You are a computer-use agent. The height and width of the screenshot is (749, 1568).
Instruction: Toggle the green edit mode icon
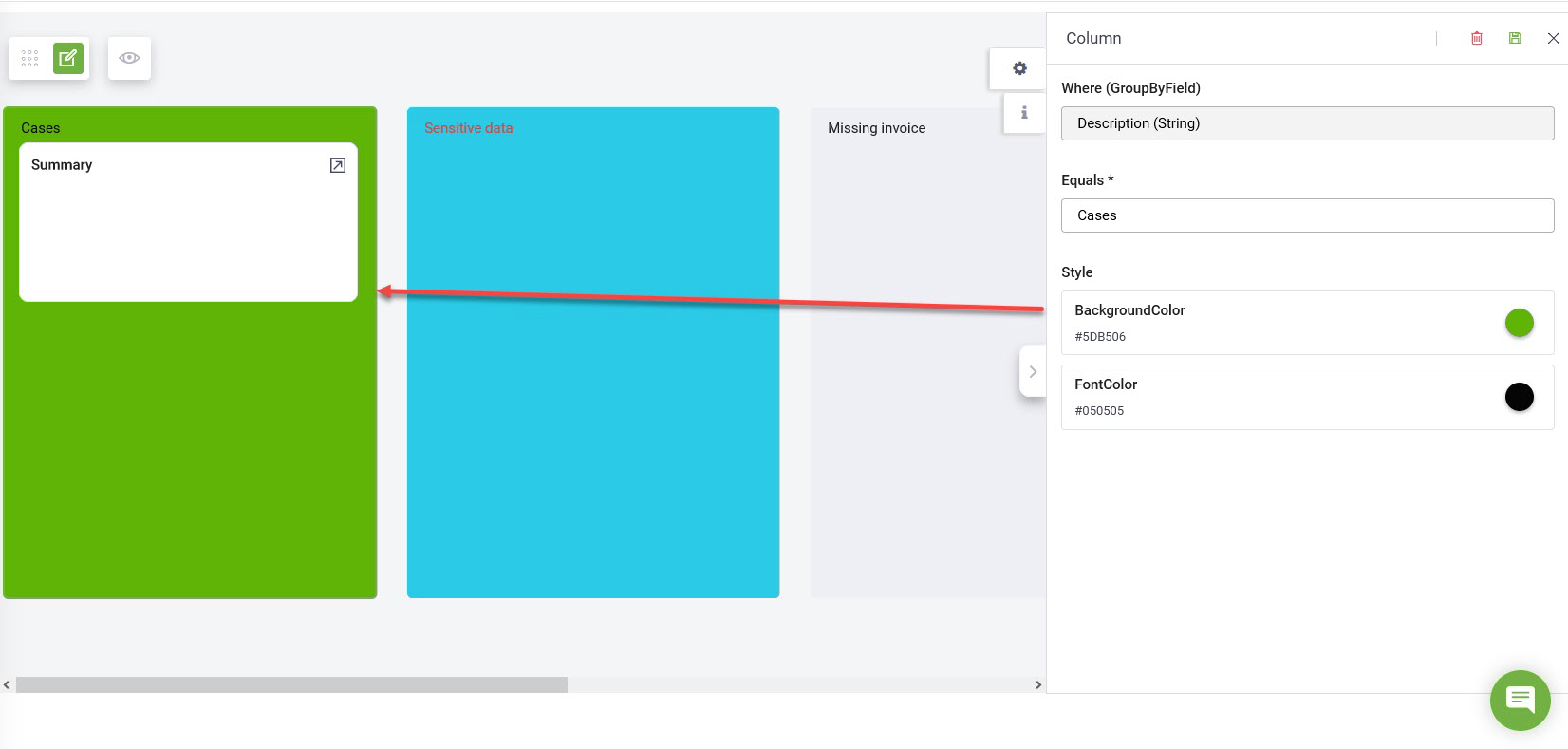coord(68,59)
